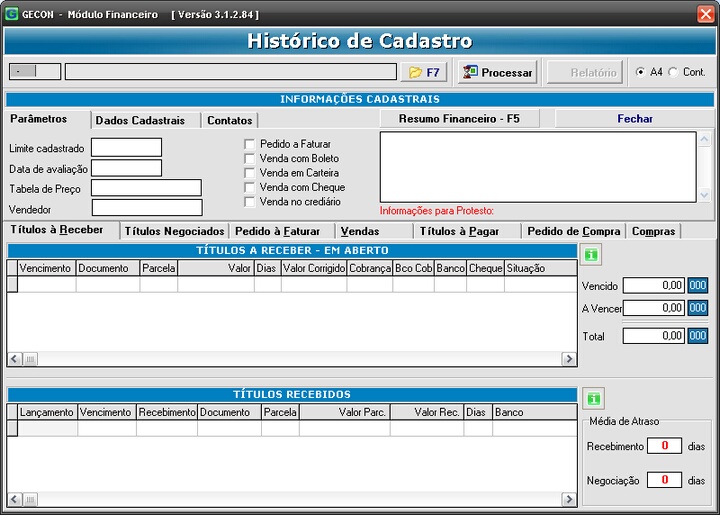
Task: Click the long name field beside F7
Action: [231, 71]
